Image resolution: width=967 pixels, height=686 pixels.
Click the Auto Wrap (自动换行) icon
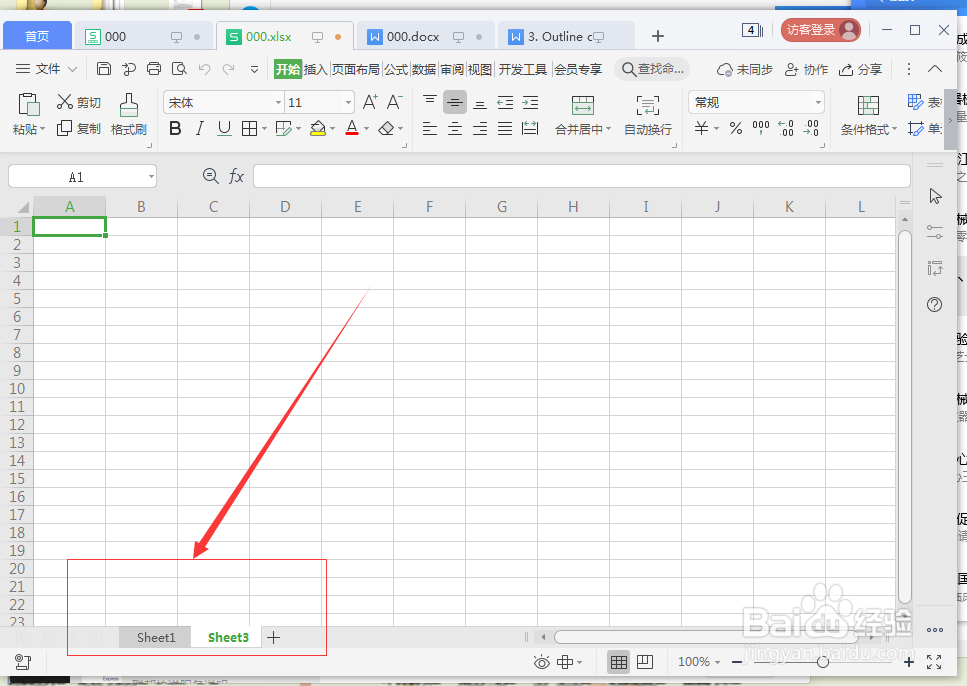point(648,105)
